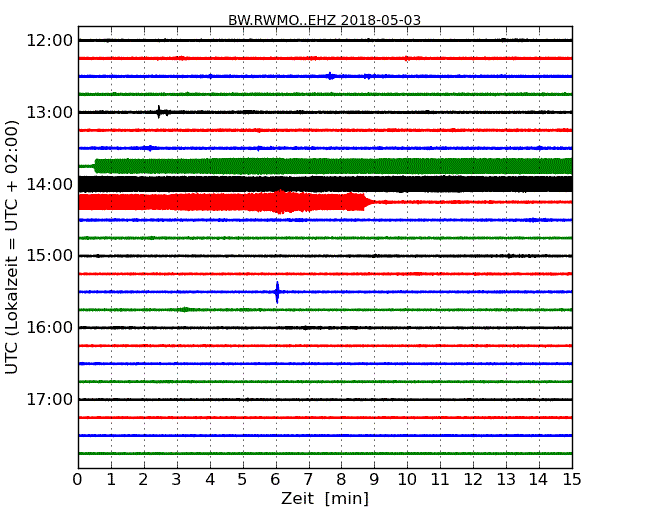650x520 pixels.
Task: Click the thick black trace at 14:00
Action: click(325, 184)
